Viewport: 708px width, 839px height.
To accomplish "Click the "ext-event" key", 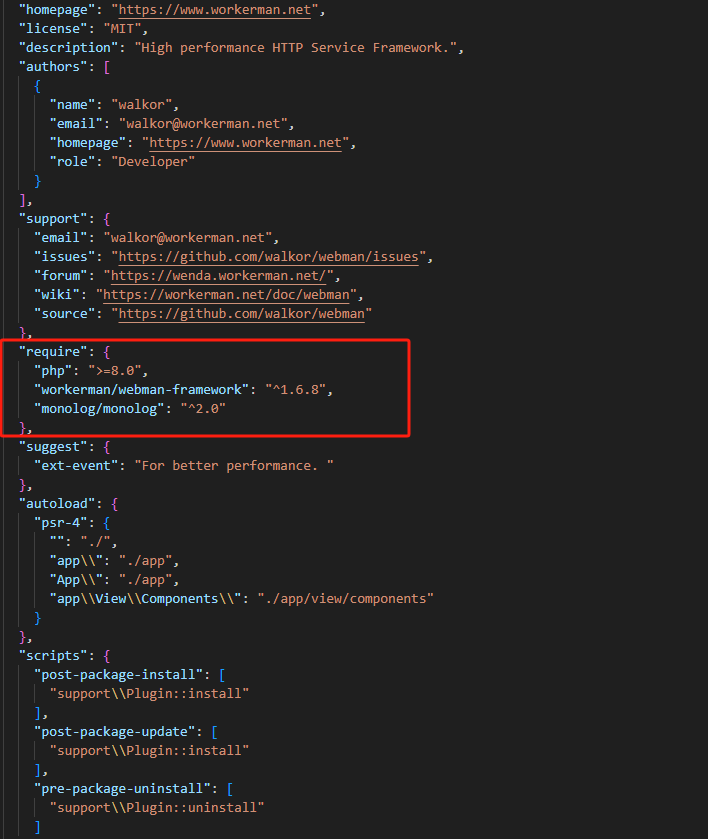I will click(76, 466).
